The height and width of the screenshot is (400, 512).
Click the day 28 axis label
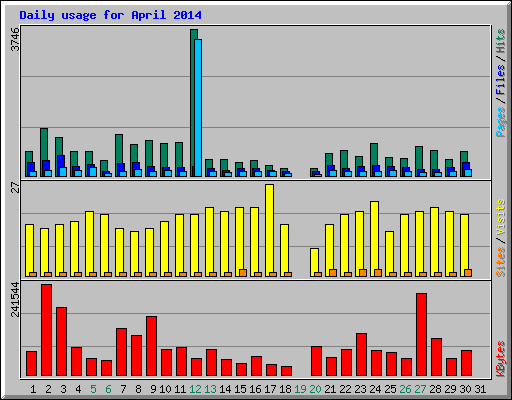click(x=435, y=389)
